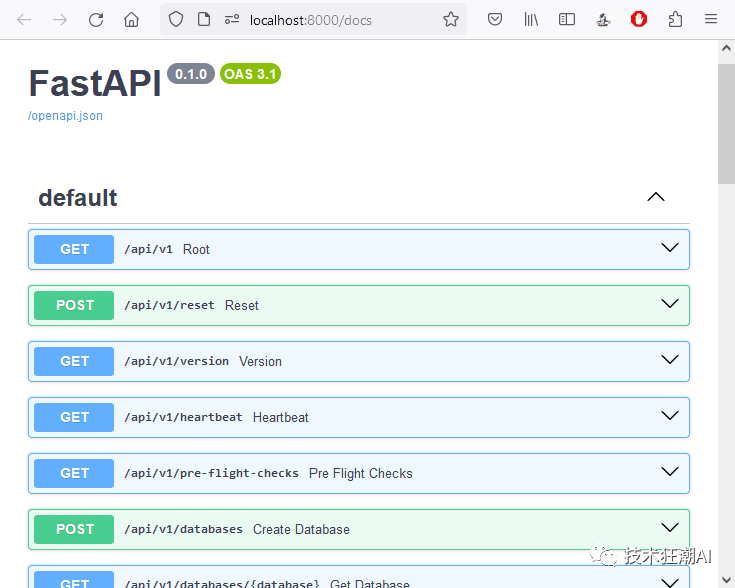This screenshot has height=588, width=735.
Task: Expand the POST /api/v1/reset endpoint arrow
Action: tap(670, 305)
